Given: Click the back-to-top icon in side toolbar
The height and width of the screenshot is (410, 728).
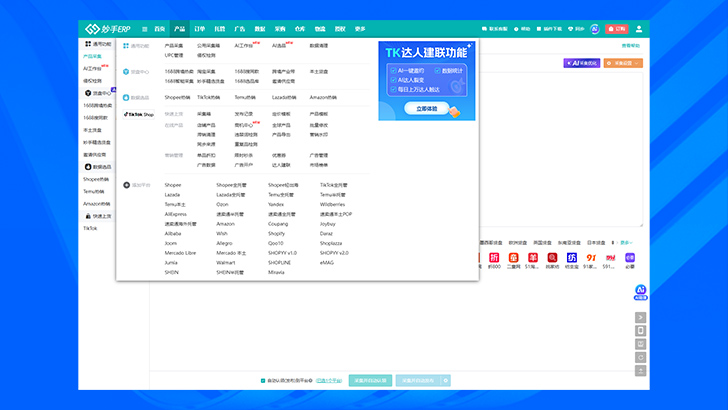Looking at the screenshot, I should (x=640, y=371).
